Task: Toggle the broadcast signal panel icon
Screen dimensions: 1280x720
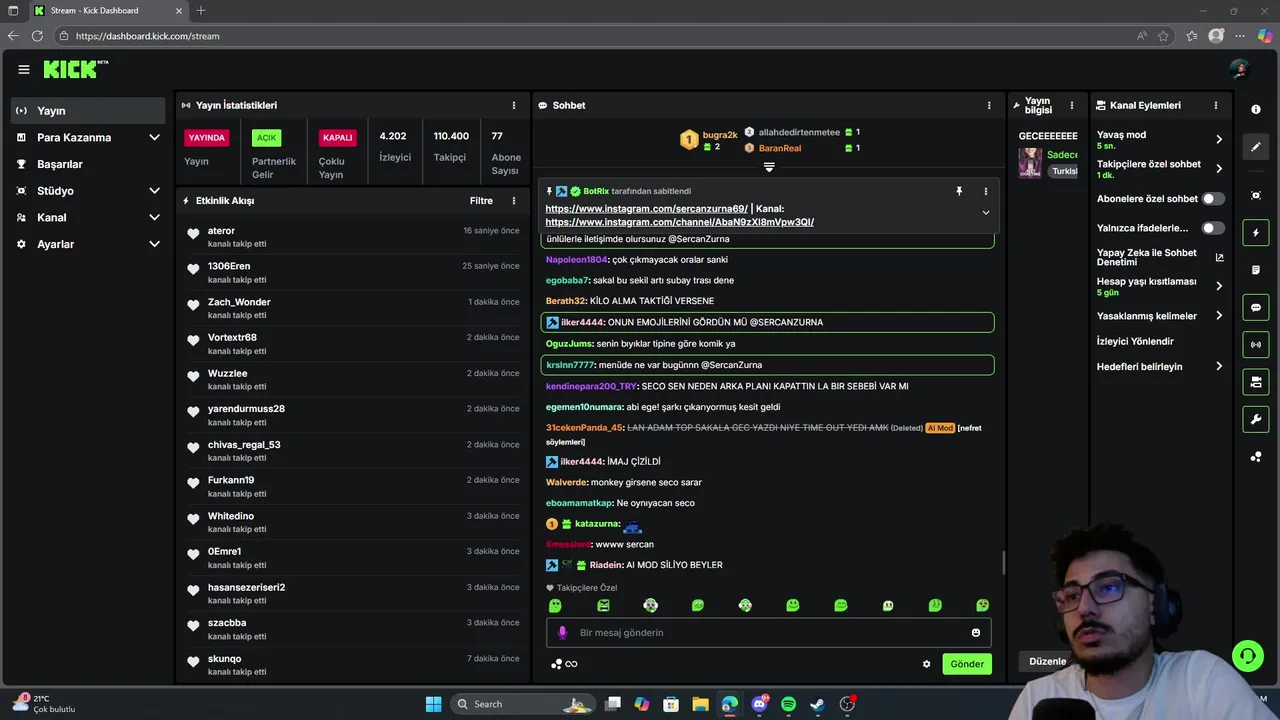Action: pyautogui.click(x=1256, y=345)
